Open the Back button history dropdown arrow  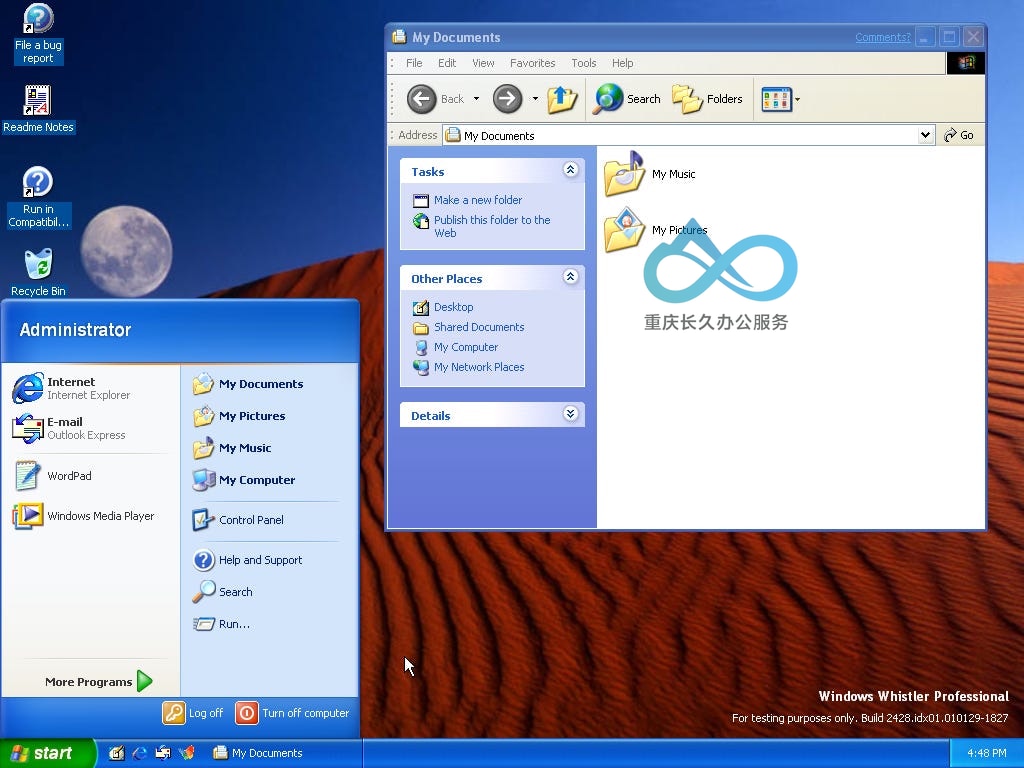coord(476,99)
